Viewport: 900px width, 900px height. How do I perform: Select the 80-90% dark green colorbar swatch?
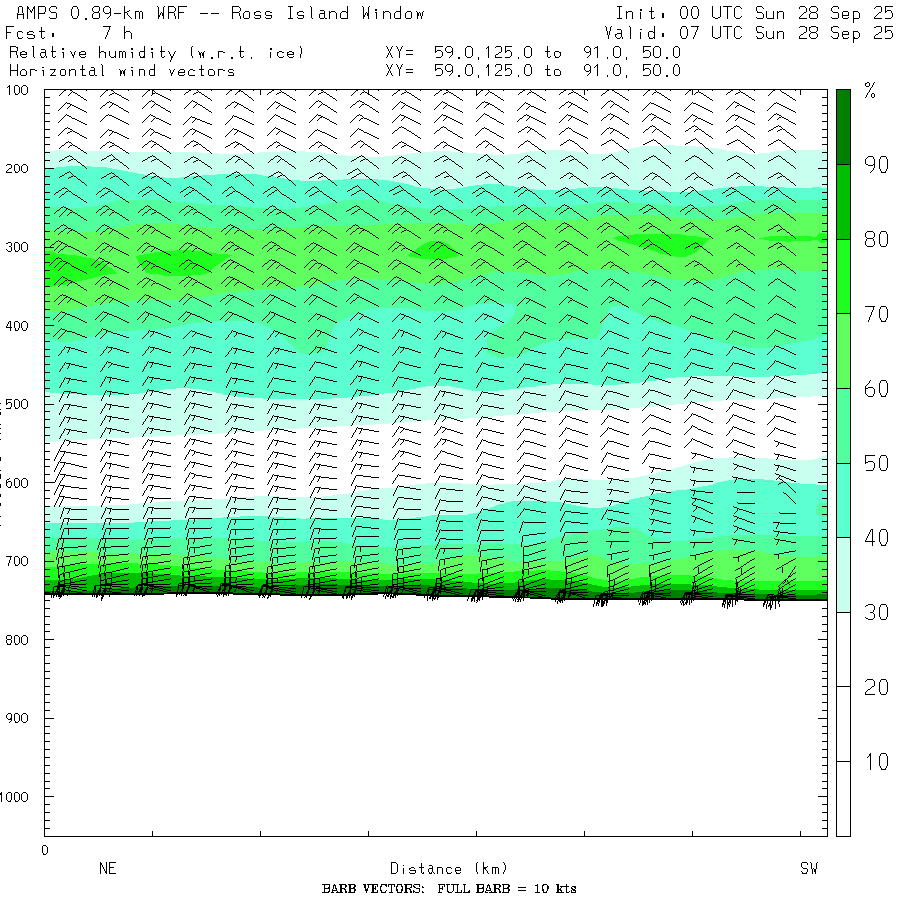tap(843, 202)
